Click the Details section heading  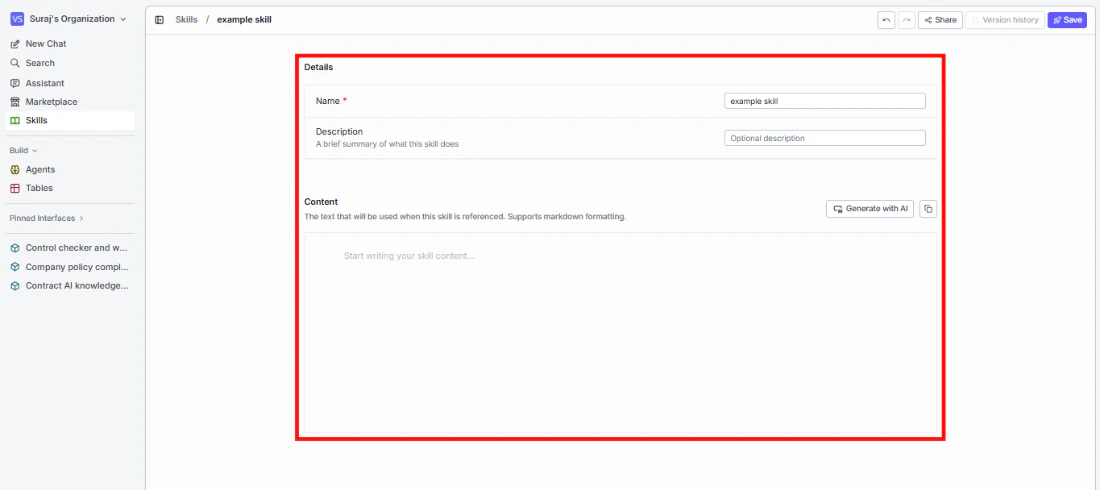(x=318, y=67)
